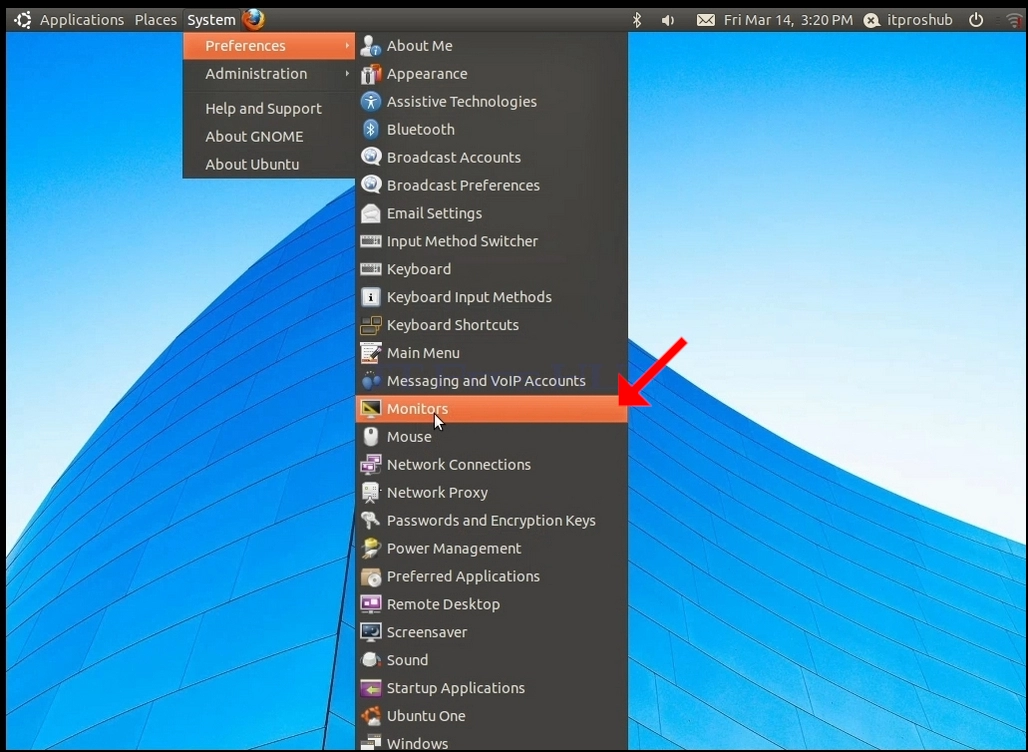Open the volume control in panel
Viewport: 1028px width, 752px height.
coord(667,20)
